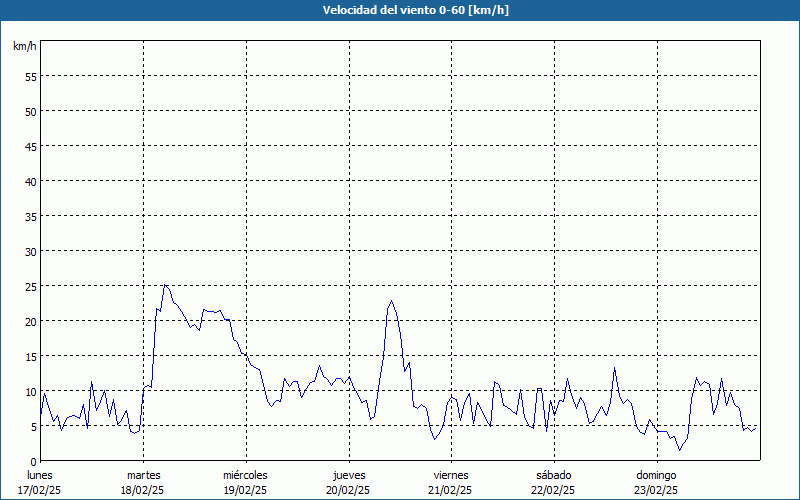Click the '20' y-axis value
The height and width of the screenshot is (500, 800).
tap(31, 321)
